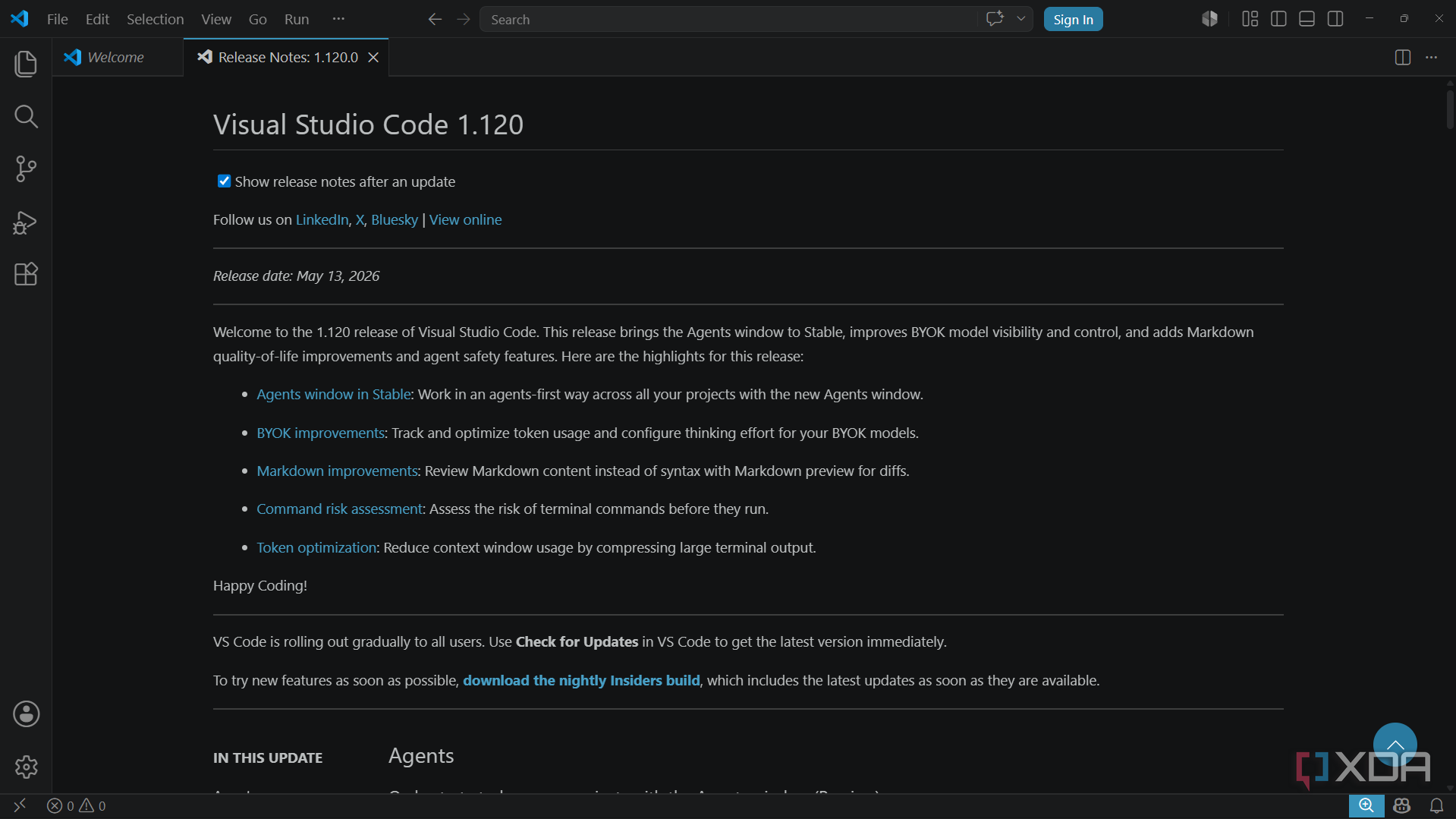Uncheck Show release notes after an update

[224, 181]
